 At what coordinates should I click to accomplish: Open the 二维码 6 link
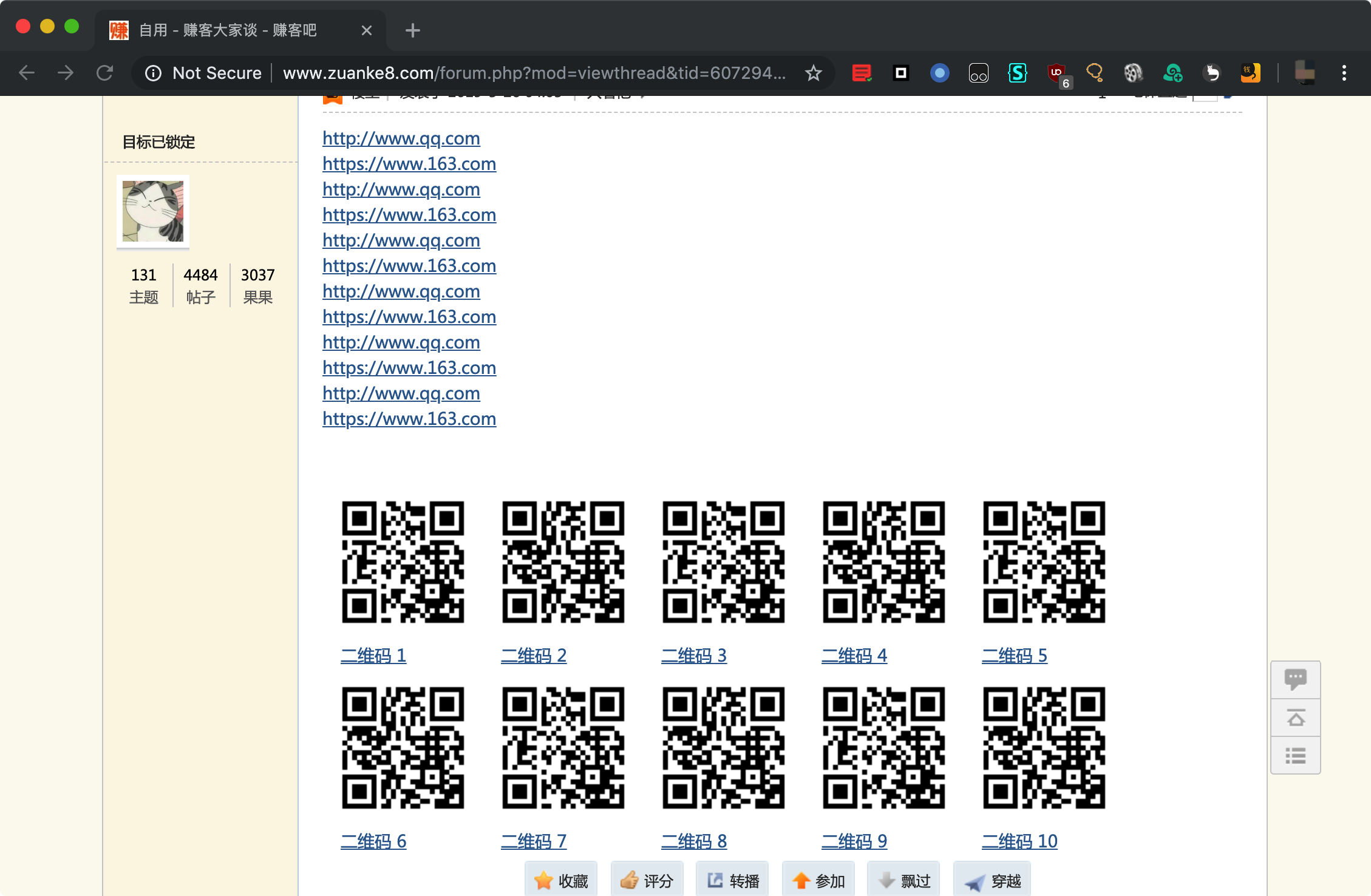pyautogui.click(x=373, y=841)
